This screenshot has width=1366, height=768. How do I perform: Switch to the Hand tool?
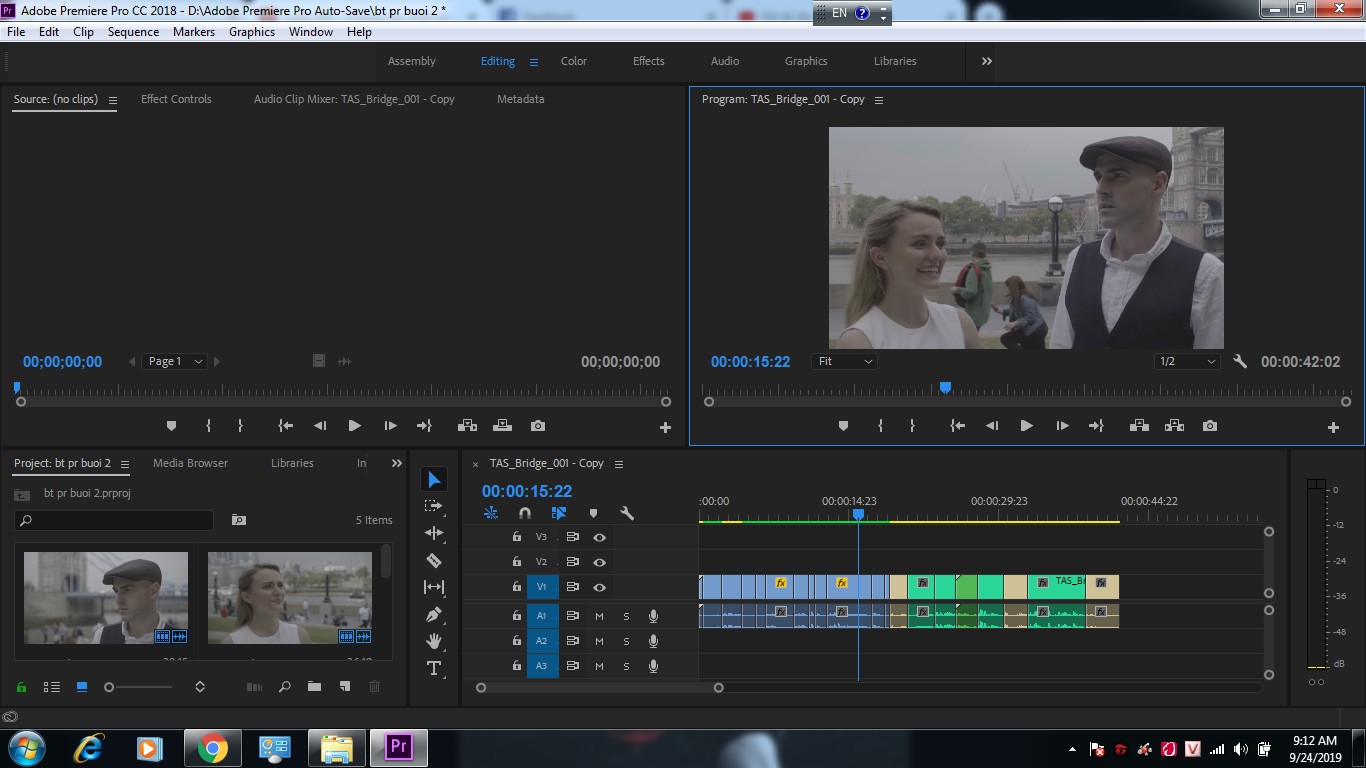point(434,641)
